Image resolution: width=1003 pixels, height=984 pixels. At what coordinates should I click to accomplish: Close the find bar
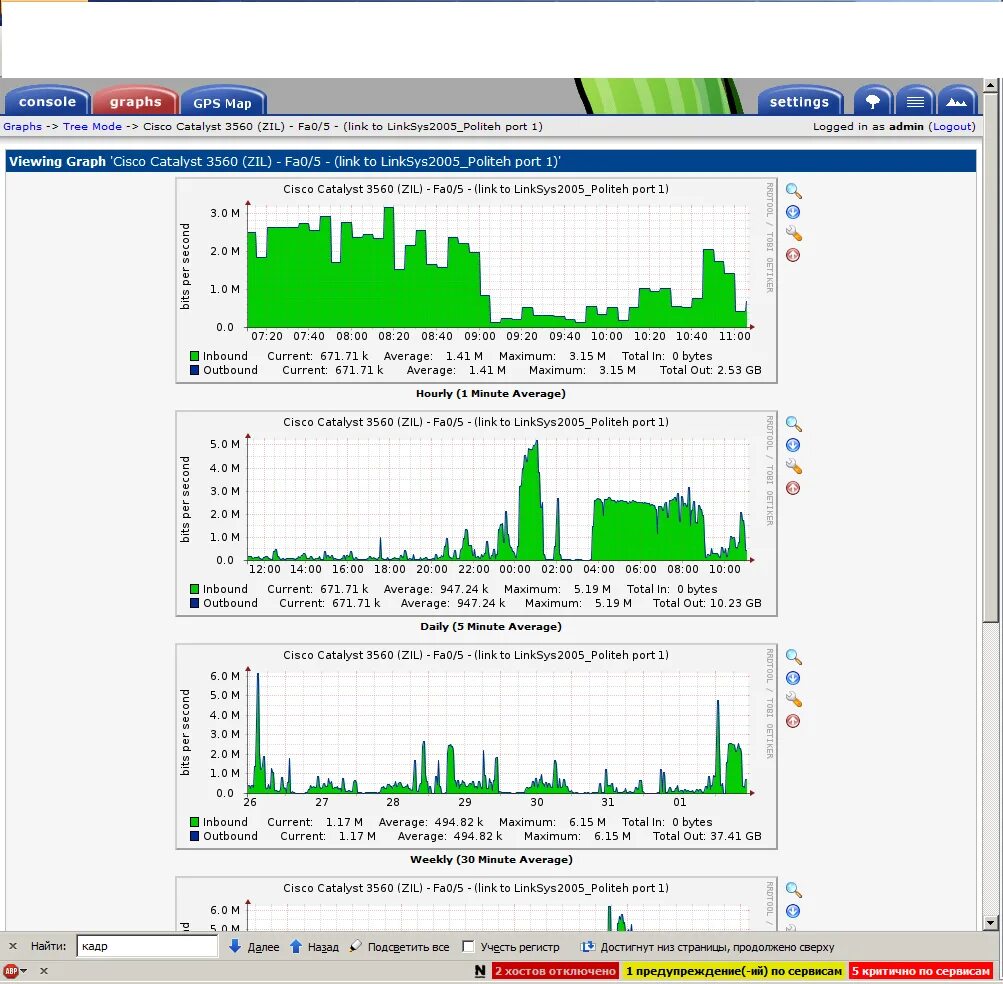13,946
